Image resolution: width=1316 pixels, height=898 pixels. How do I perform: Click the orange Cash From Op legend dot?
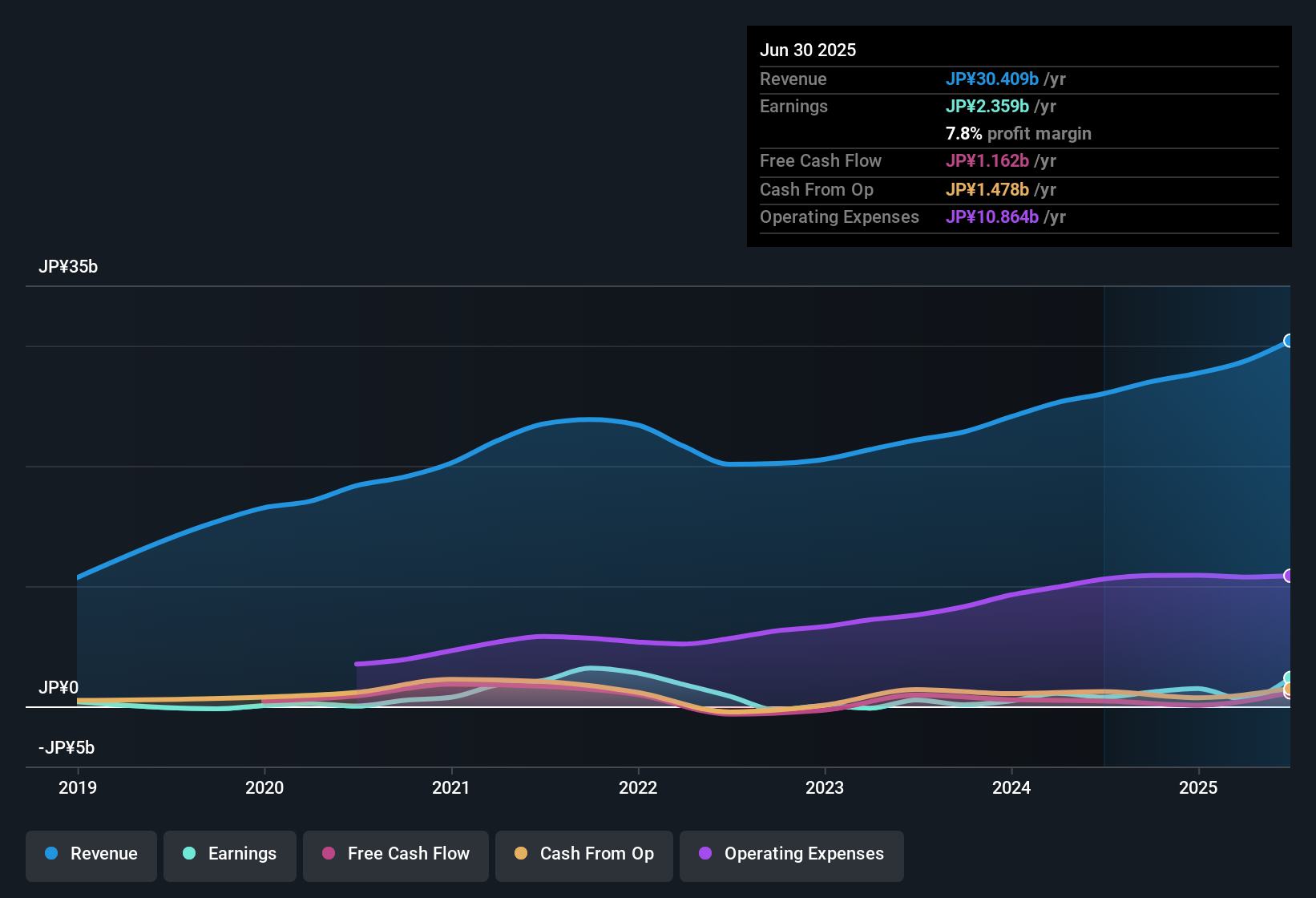pos(520,854)
